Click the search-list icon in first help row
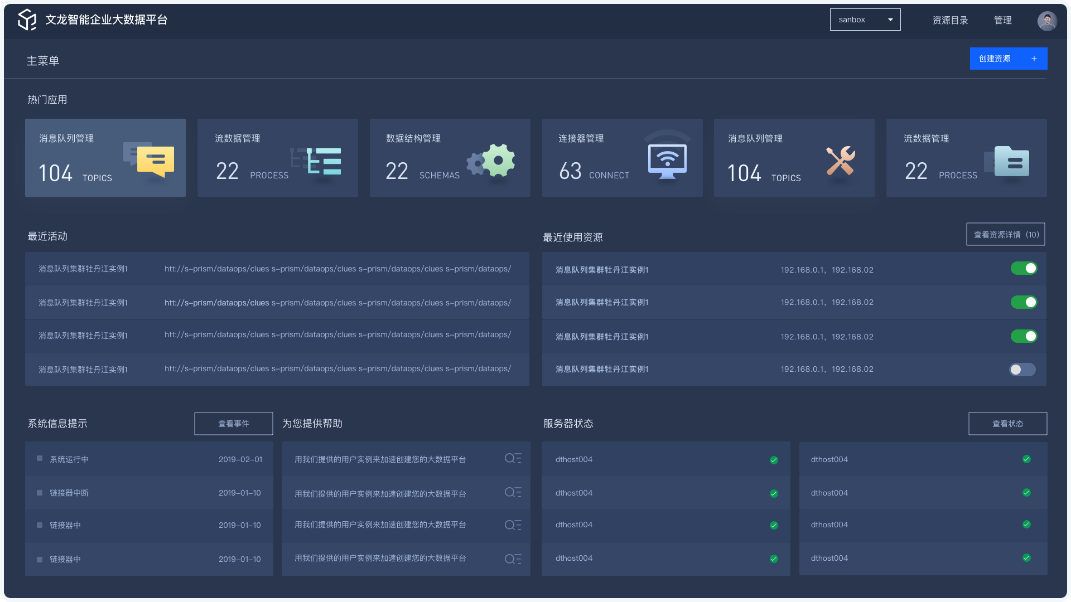 point(513,459)
